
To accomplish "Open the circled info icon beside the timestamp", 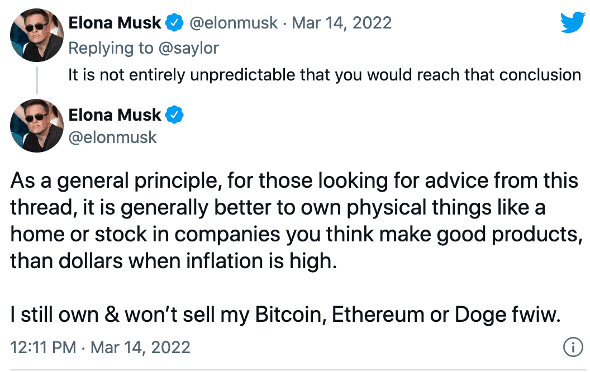I will [x=573, y=347].
